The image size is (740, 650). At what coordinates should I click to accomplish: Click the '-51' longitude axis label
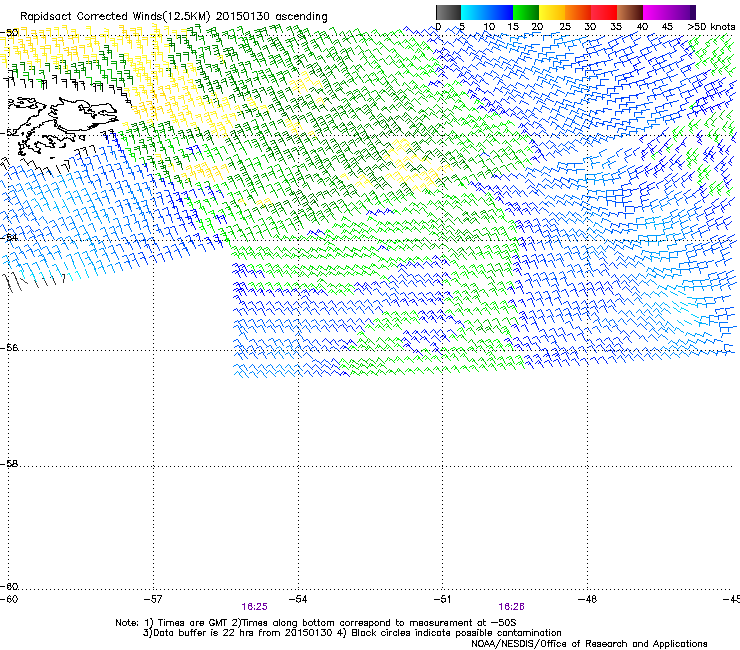[x=442, y=599]
